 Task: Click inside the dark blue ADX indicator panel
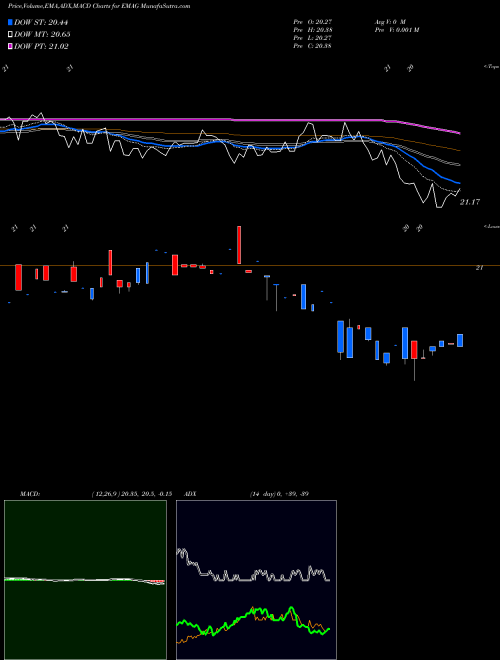tap(256, 580)
